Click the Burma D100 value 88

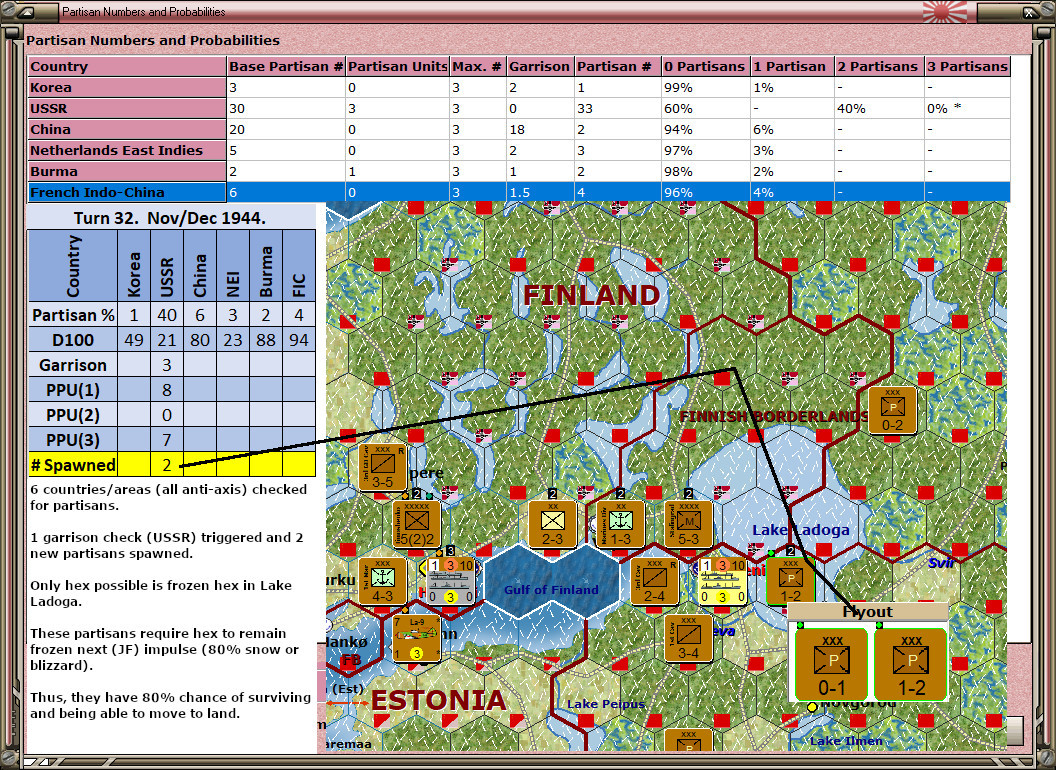tap(265, 340)
